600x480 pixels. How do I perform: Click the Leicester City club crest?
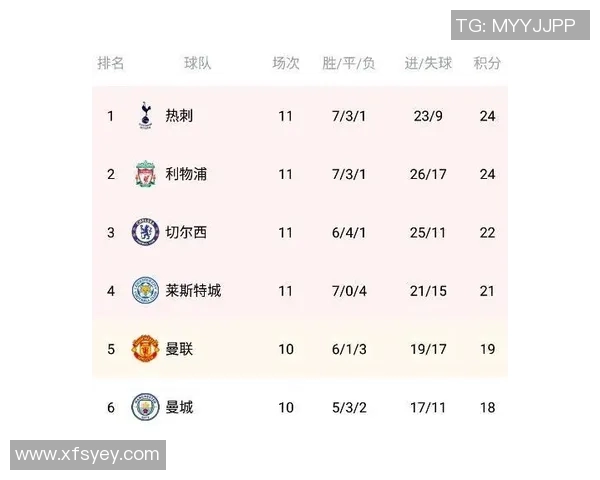145,291
